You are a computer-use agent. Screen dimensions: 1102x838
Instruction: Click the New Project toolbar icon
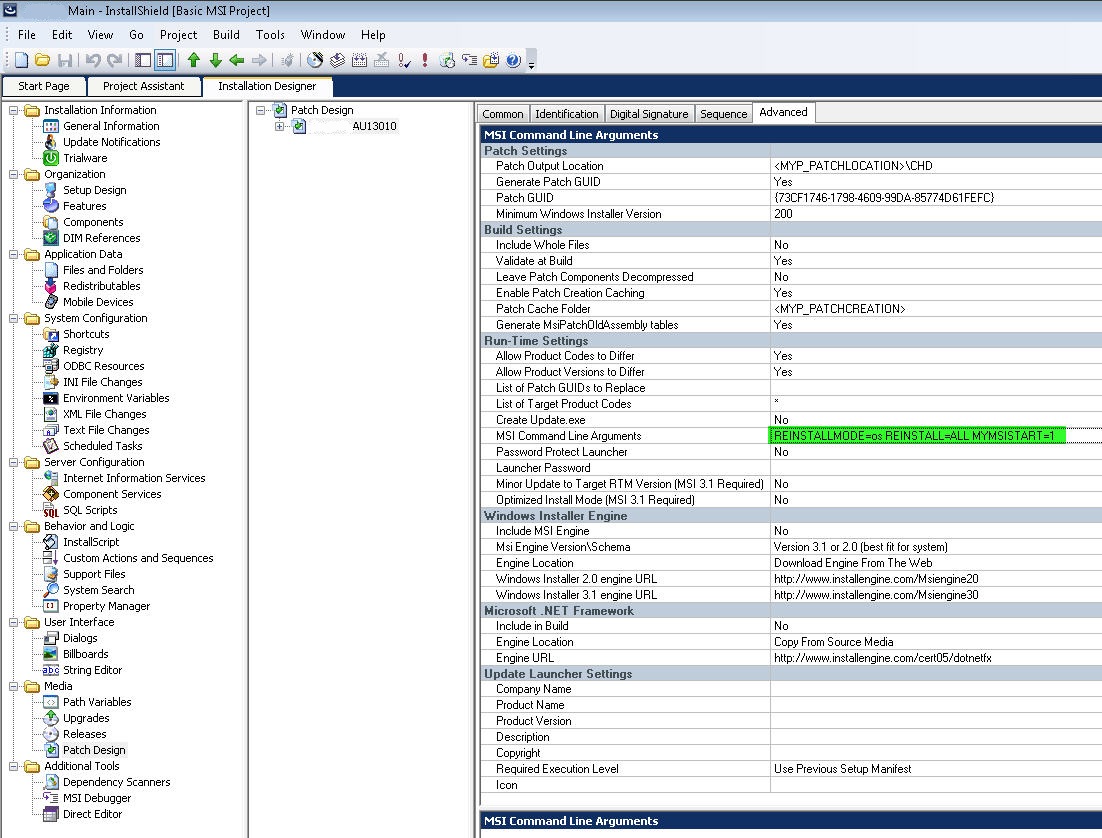22,61
